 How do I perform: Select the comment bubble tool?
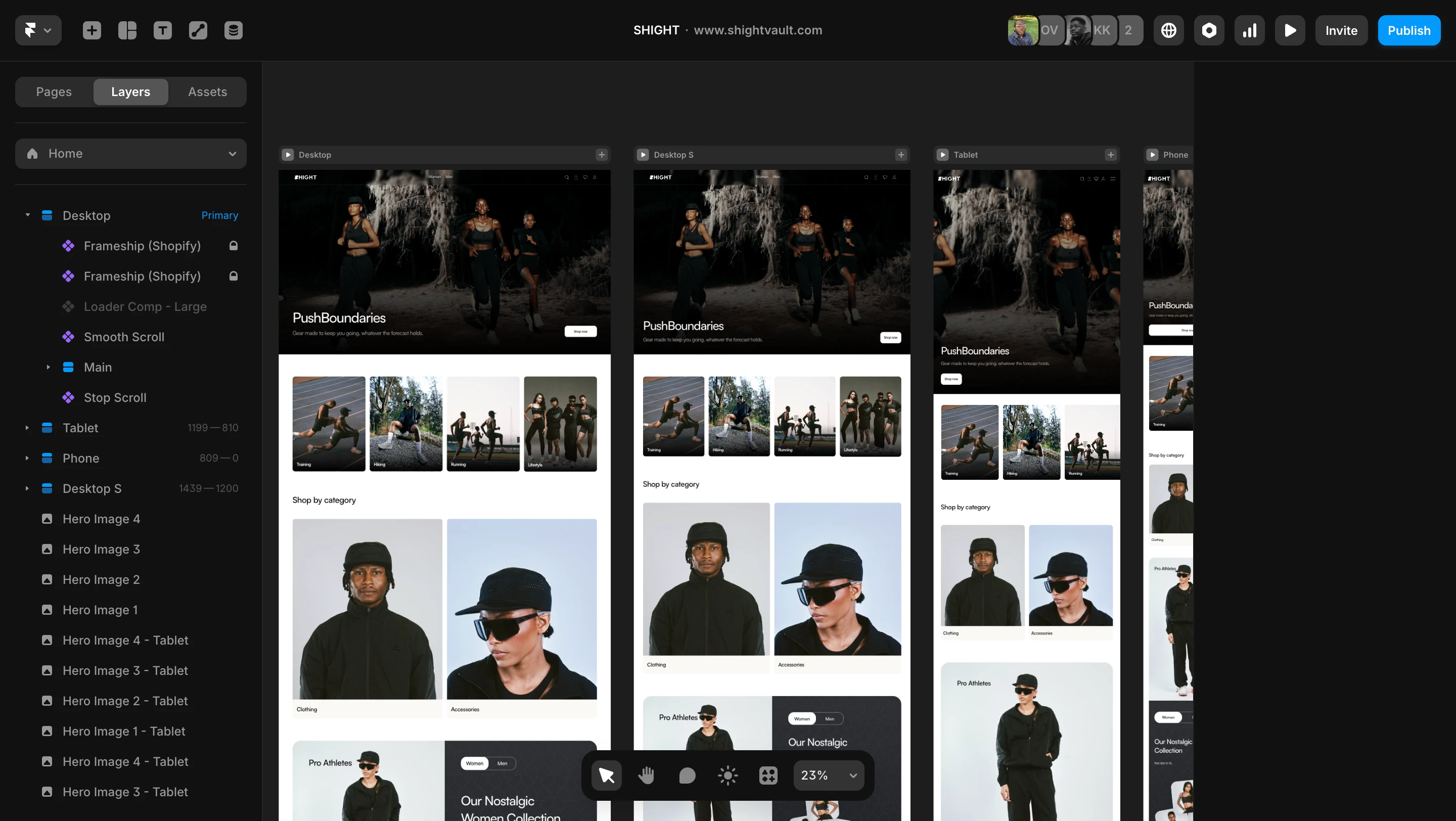688,775
